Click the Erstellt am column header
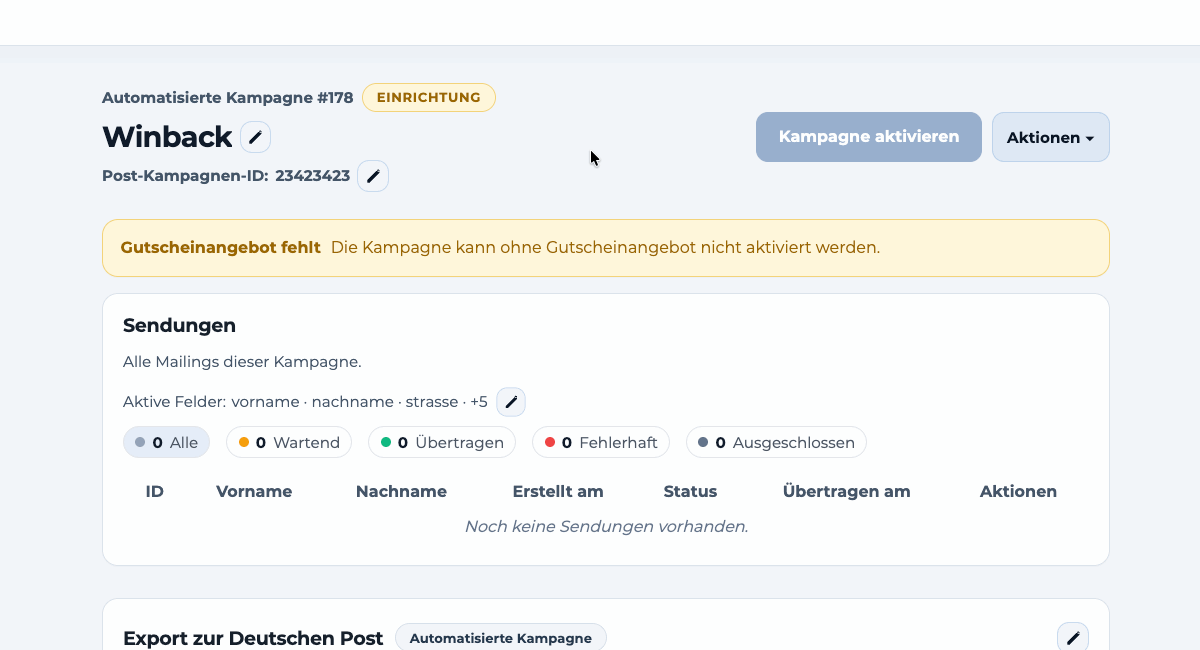Image resolution: width=1200 pixels, height=650 pixels. tap(558, 491)
